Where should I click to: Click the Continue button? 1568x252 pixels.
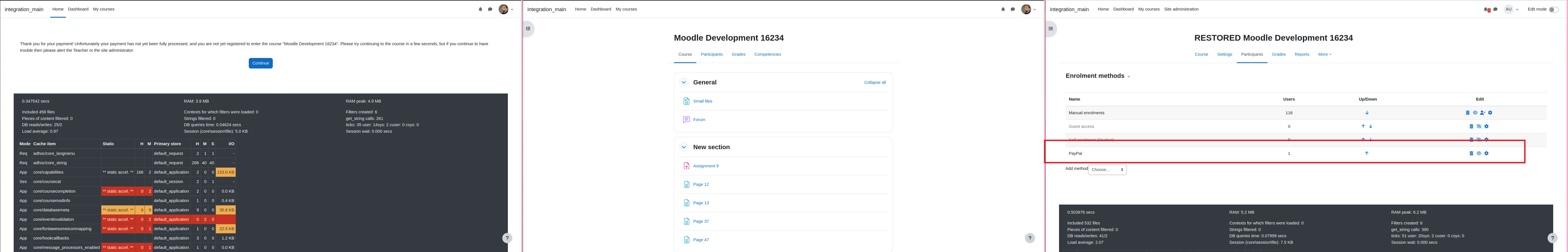point(260,63)
